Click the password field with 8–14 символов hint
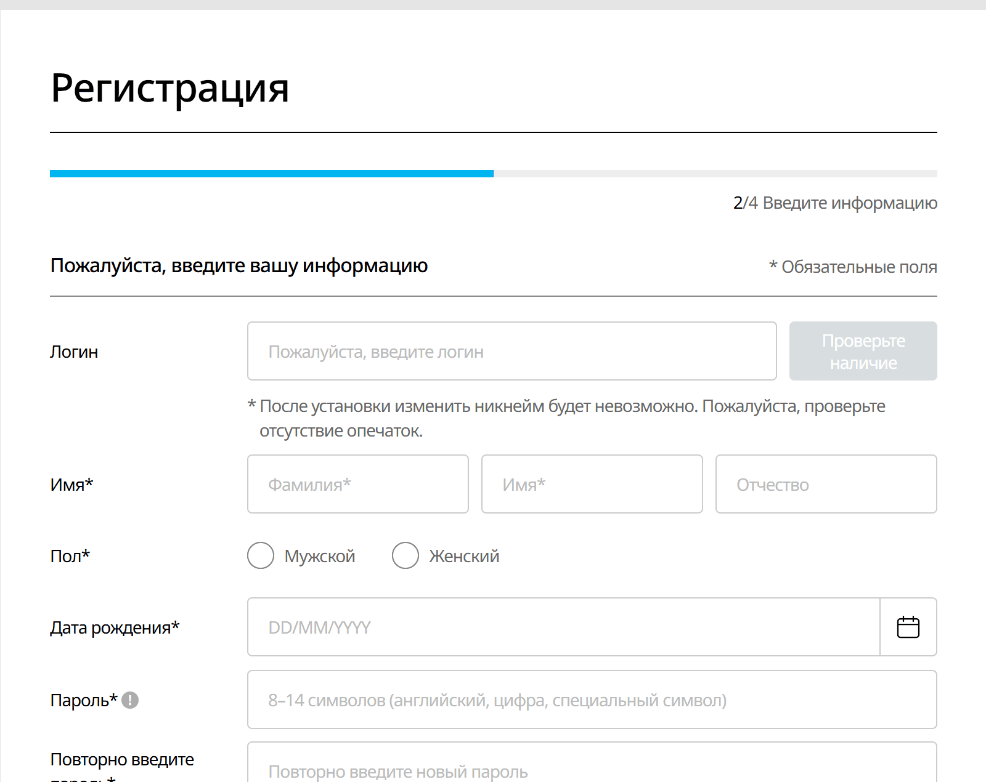Viewport: 986px width, 782px height. [x=592, y=700]
